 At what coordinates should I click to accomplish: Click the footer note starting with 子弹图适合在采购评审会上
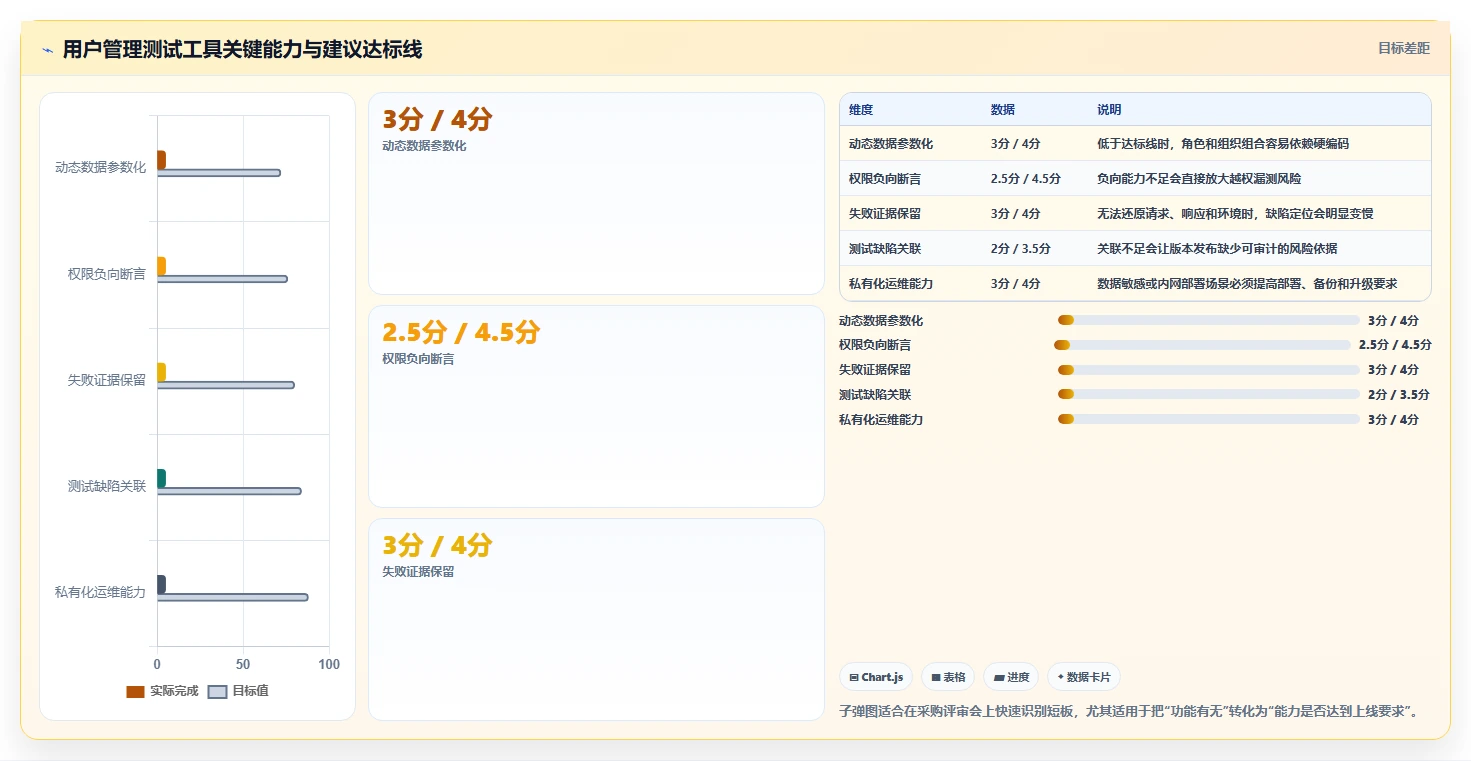[1130, 711]
